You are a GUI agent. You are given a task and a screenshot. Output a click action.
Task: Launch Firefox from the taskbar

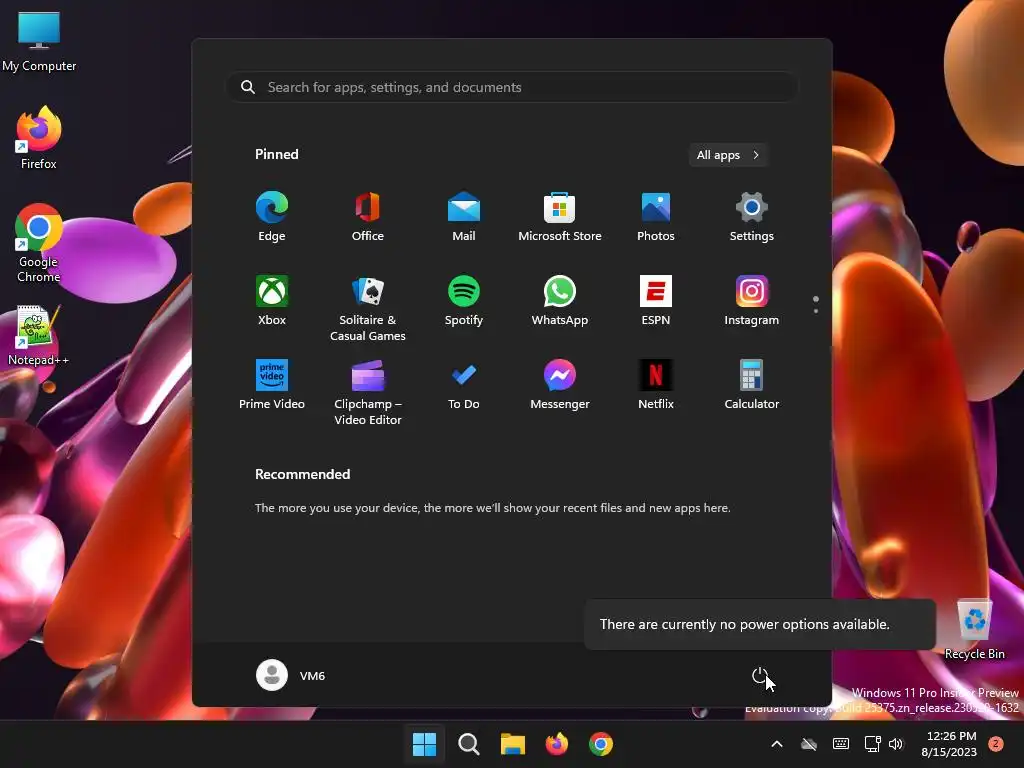(556, 744)
